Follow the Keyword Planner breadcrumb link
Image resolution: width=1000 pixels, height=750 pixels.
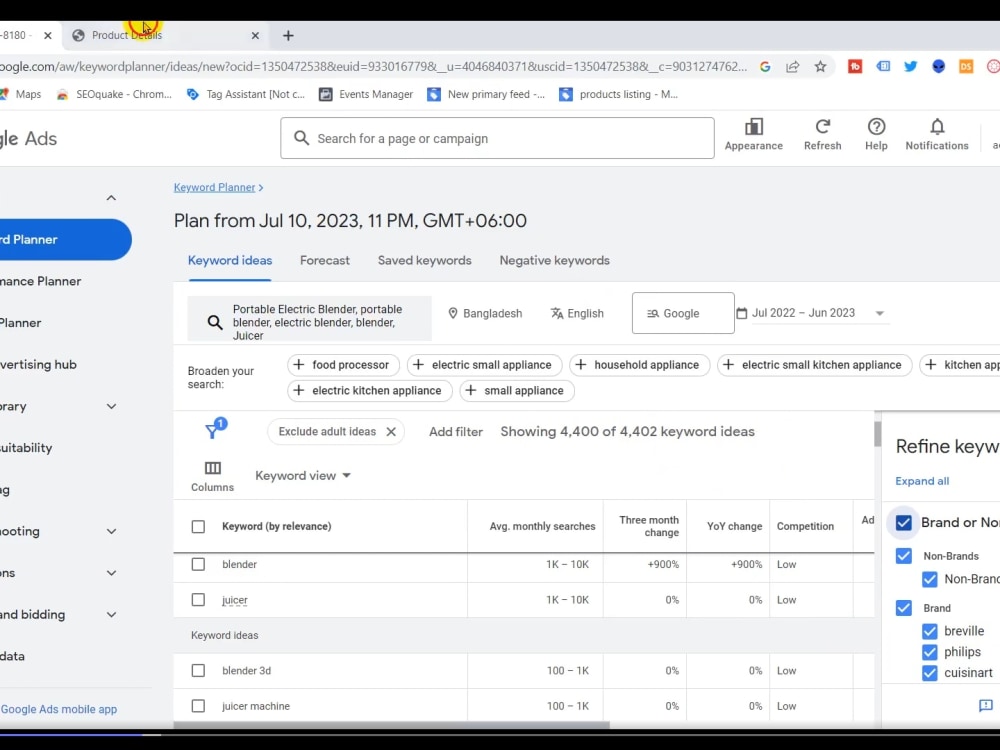pyautogui.click(x=214, y=188)
